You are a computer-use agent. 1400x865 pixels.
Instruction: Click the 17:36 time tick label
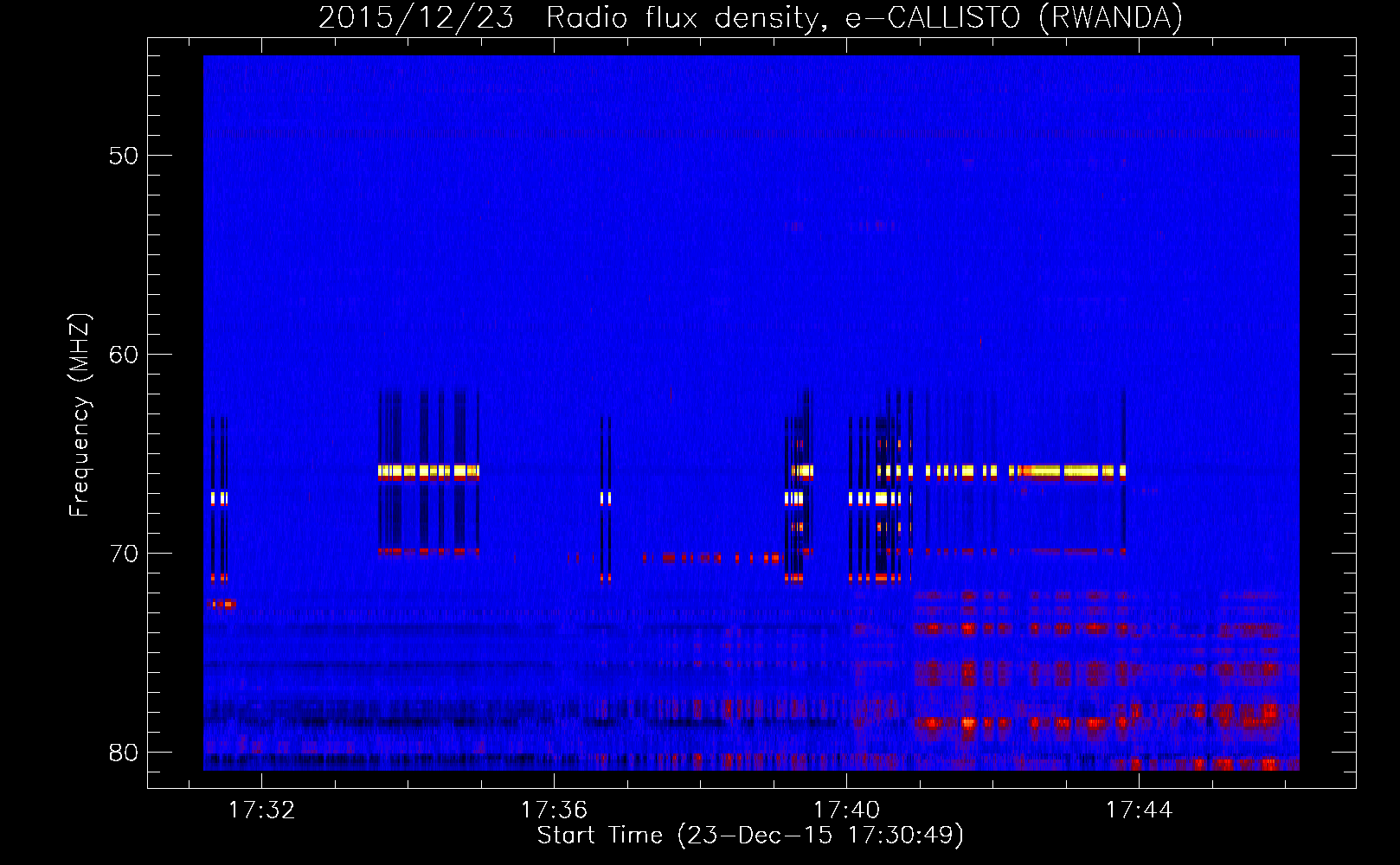pos(554,810)
